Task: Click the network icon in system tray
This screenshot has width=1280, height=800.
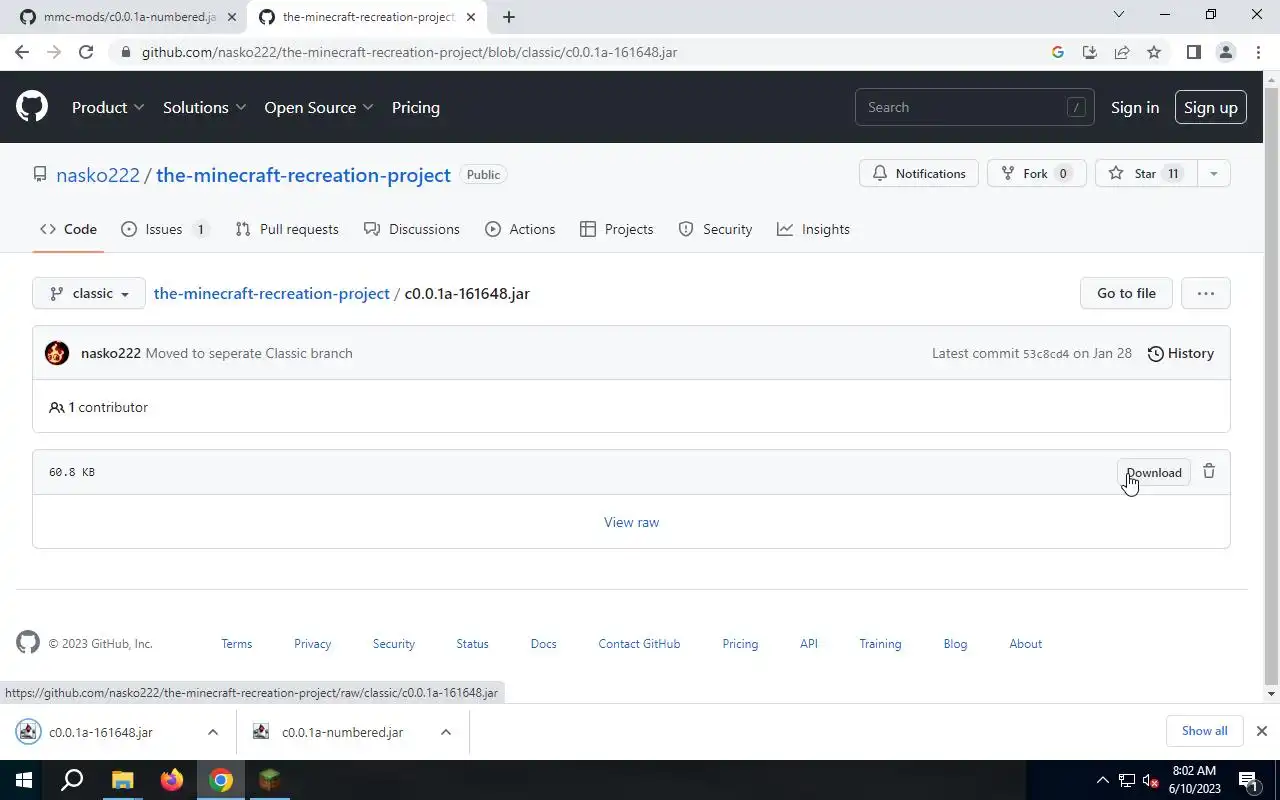Action: (1127, 780)
